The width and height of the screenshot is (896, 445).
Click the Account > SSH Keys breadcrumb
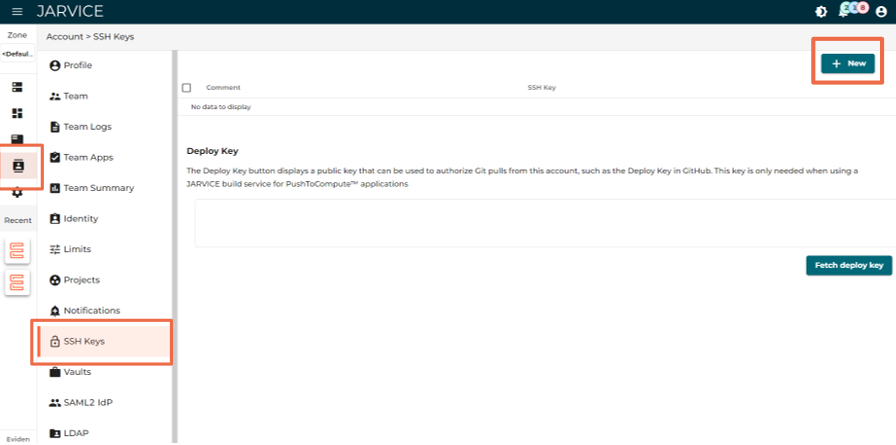pyautogui.click(x=90, y=37)
